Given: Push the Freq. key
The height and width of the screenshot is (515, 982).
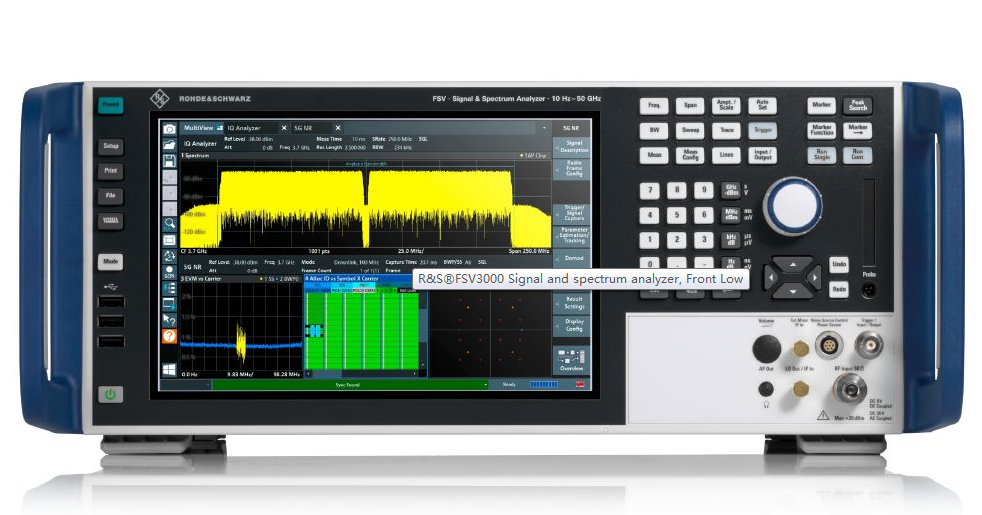Looking at the screenshot, I should point(654,105).
